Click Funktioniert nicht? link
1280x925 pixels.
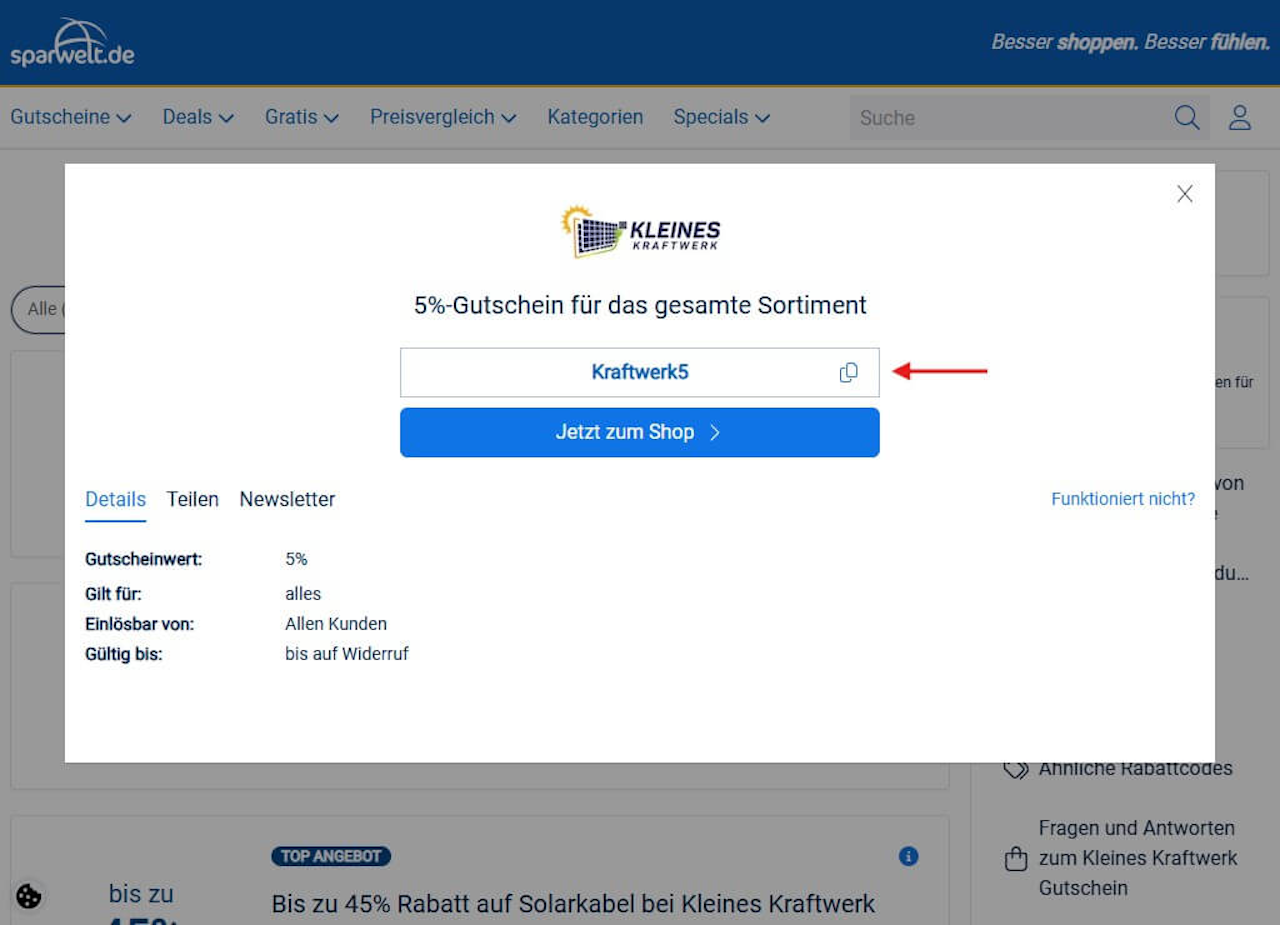pyautogui.click(x=1123, y=499)
